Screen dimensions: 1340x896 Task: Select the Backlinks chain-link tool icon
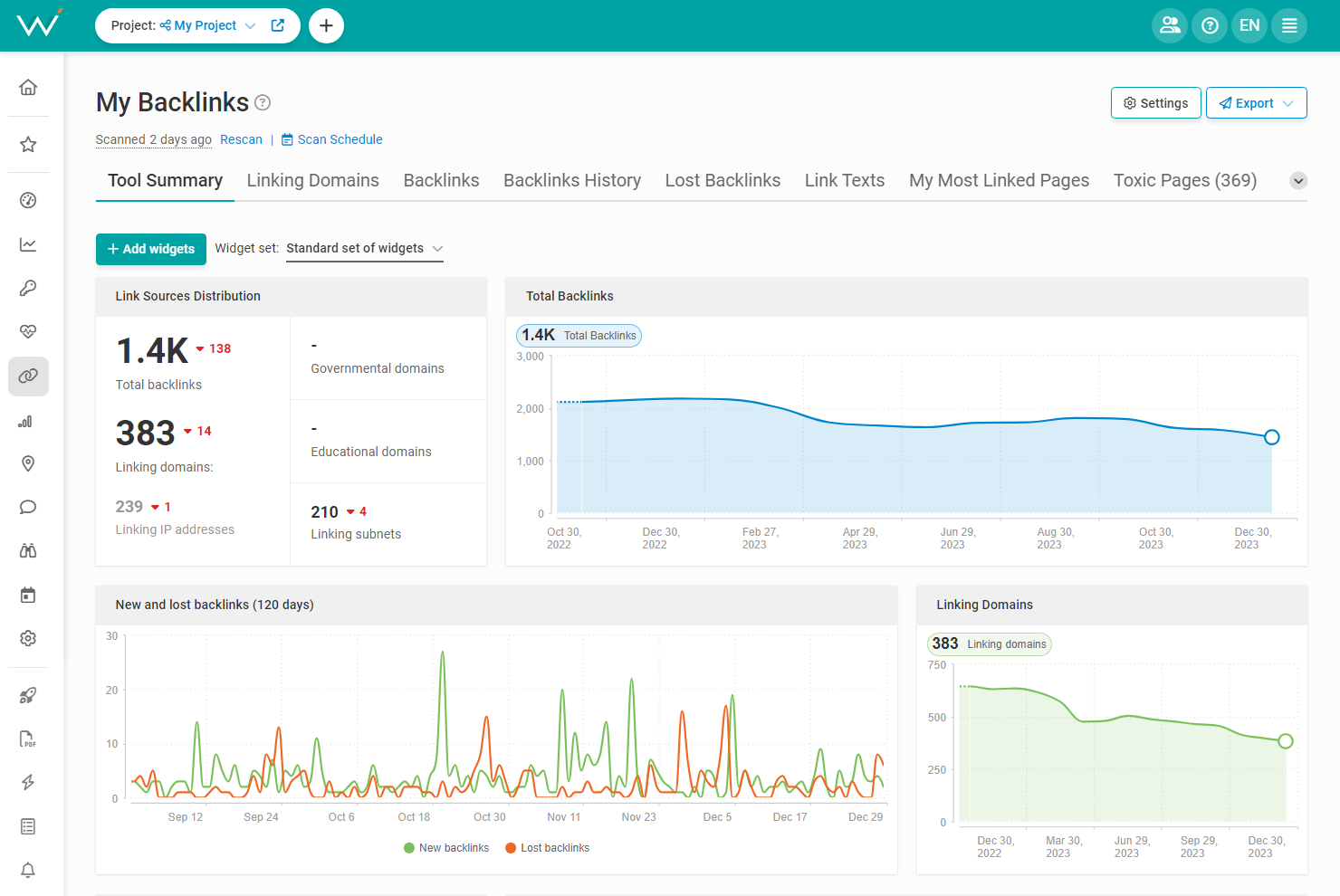pyautogui.click(x=28, y=376)
